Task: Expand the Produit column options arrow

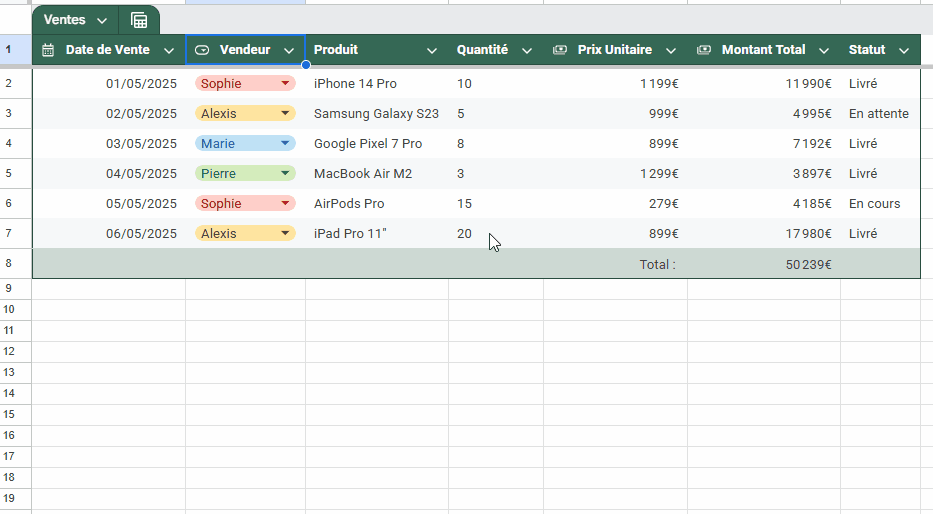Action: point(432,51)
